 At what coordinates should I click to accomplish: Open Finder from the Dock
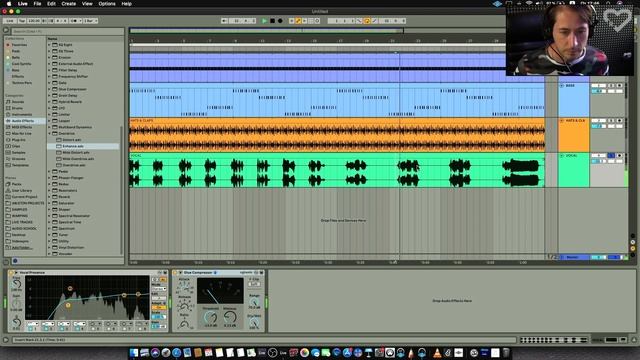pyautogui.click(x=134, y=353)
